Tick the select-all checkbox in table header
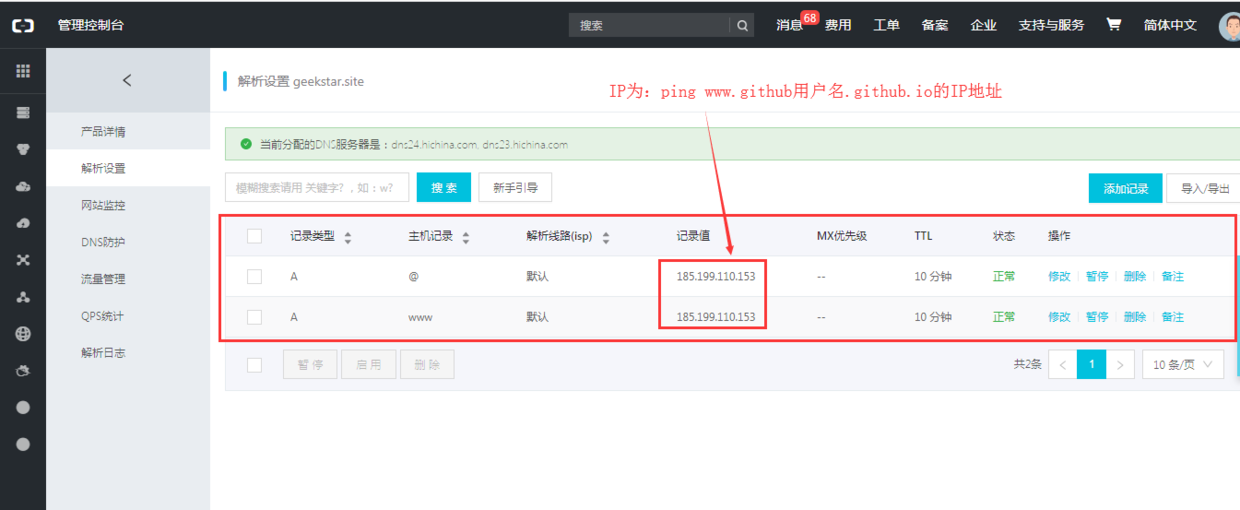This screenshot has height=510, width=1240. 254,236
